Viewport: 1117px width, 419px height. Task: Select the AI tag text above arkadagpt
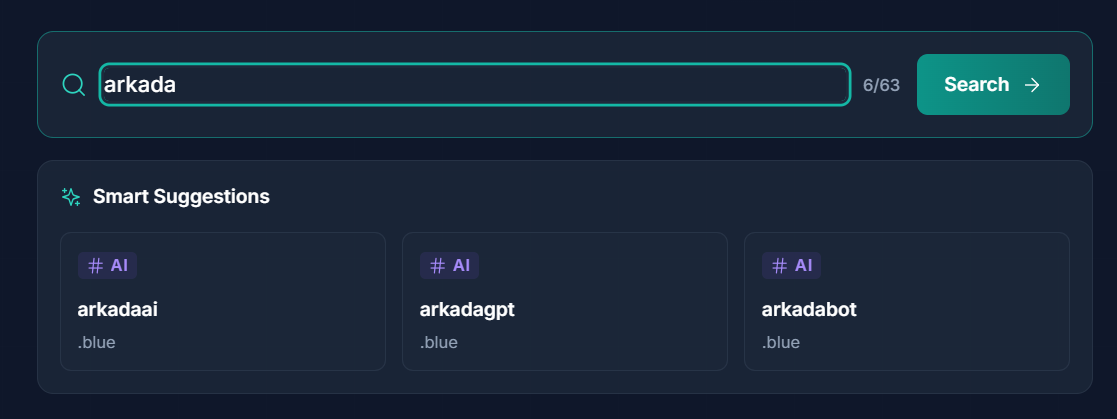pos(461,266)
